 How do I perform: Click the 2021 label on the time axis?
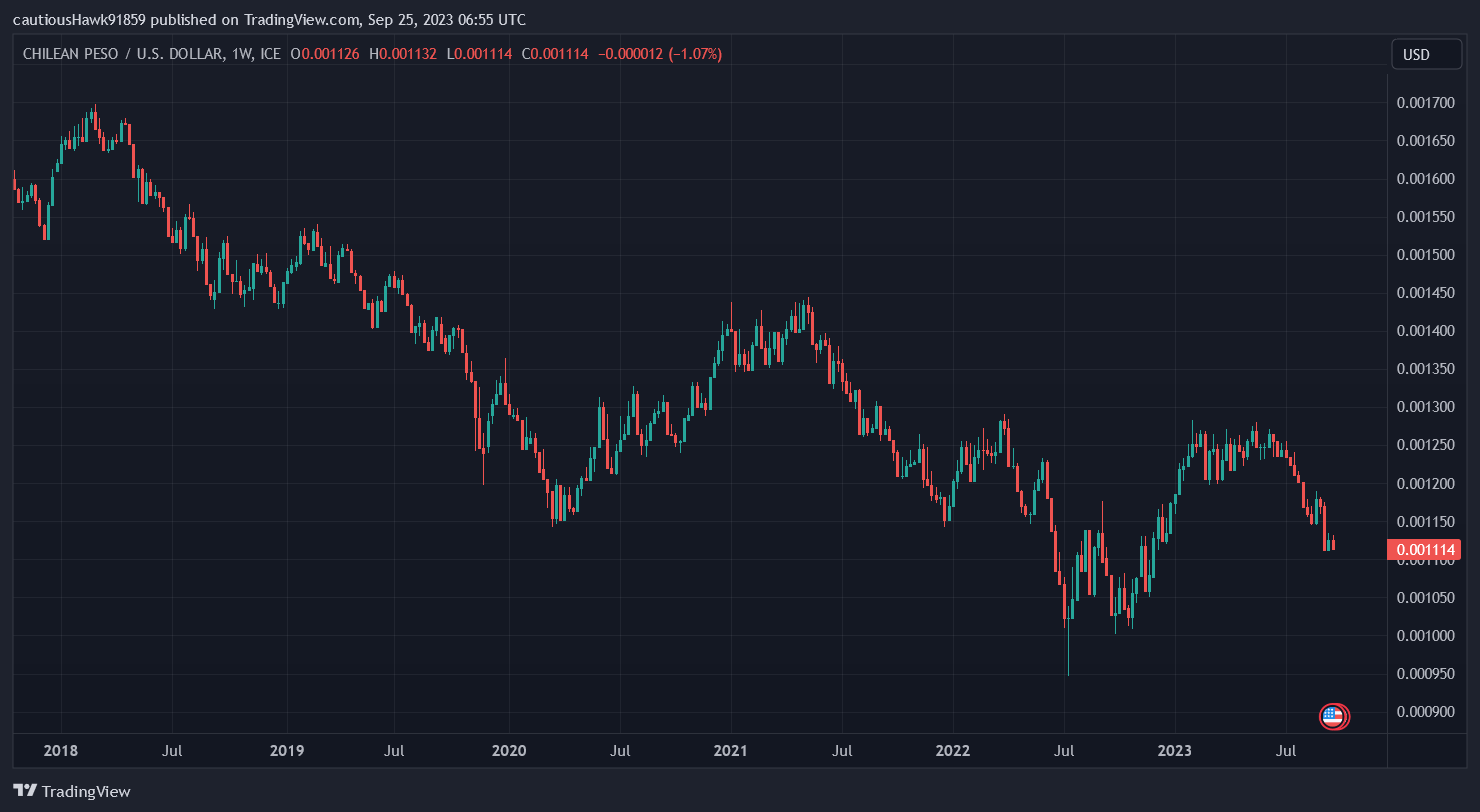[x=731, y=750]
